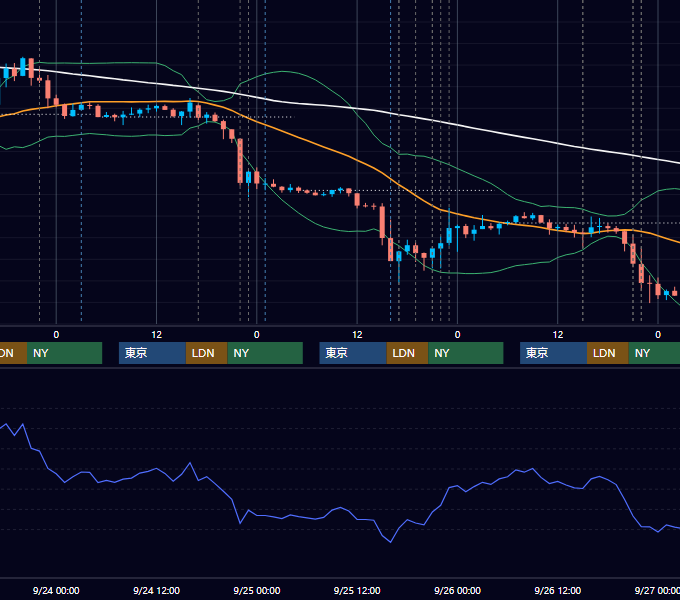Viewport: 680px width, 600px height.
Task: Select the NY session block spanning 9/25 00:00
Action: pyautogui.click(x=265, y=353)
